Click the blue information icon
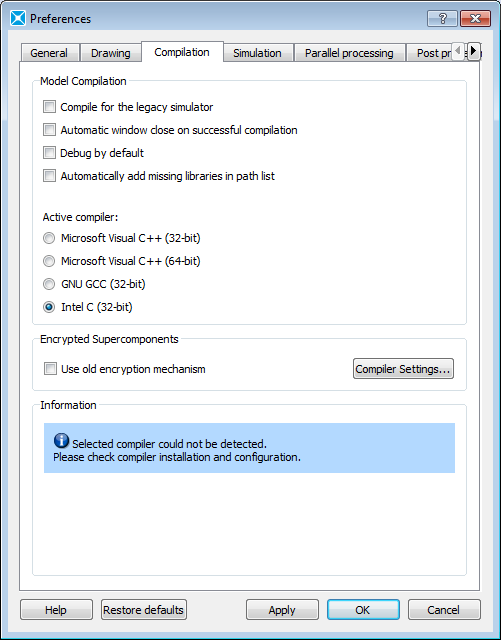501x640 pixels. click(x=61, y=440)
